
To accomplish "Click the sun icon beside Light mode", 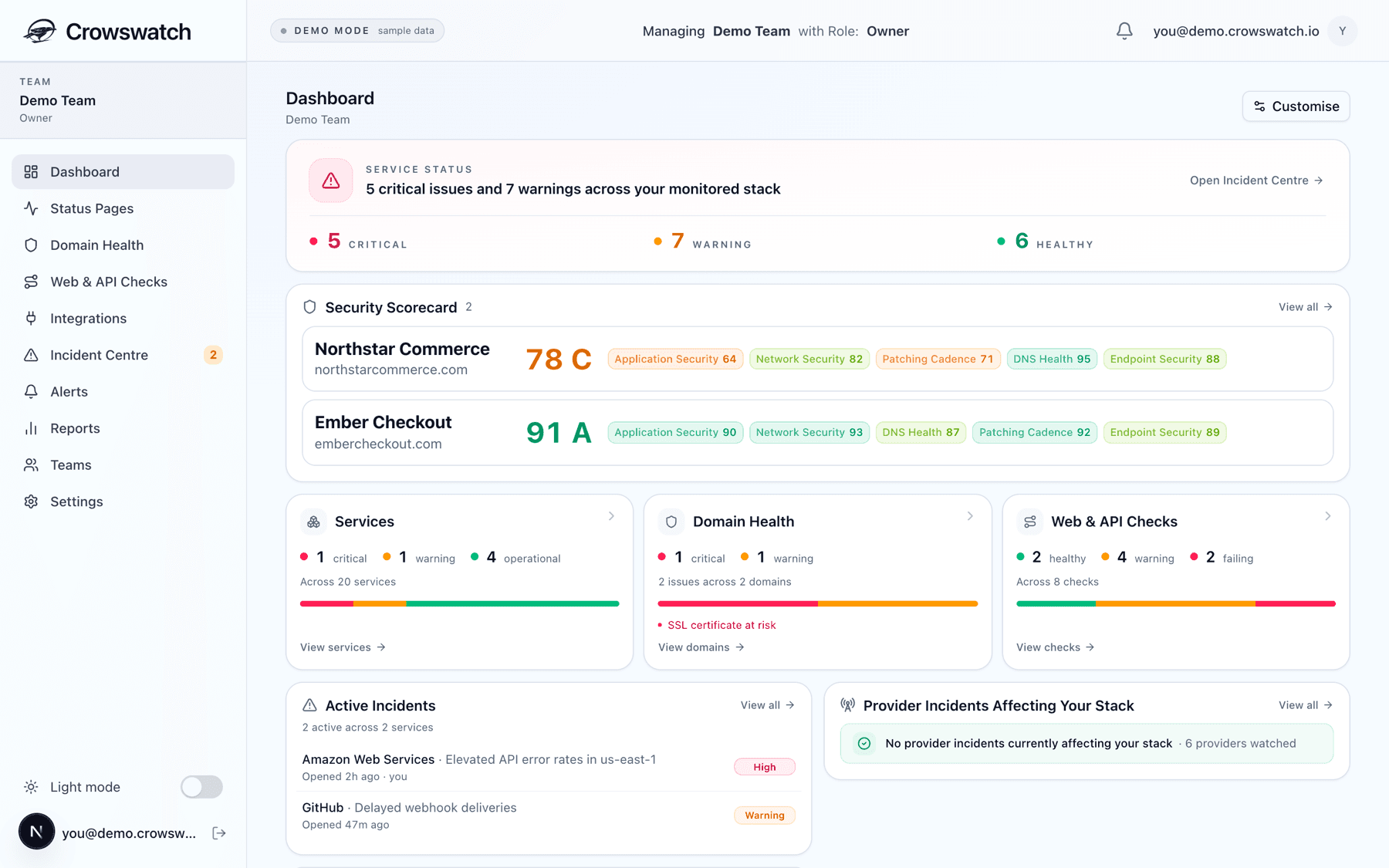I will tap(31, 787).
